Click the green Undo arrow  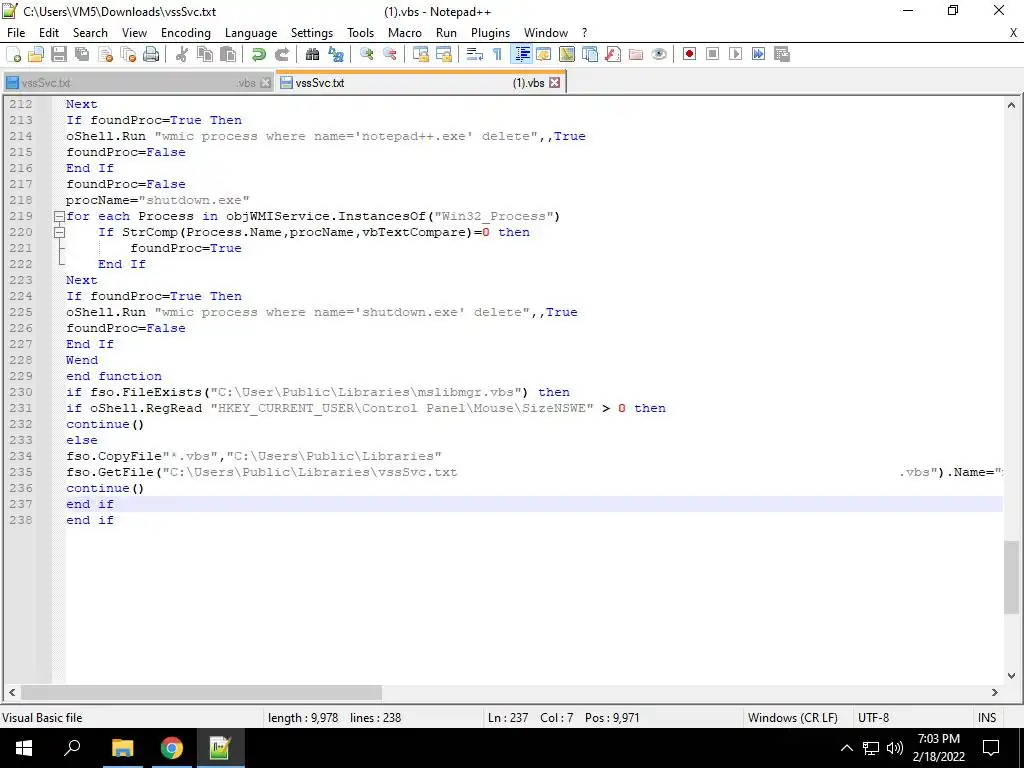(259, 54)
